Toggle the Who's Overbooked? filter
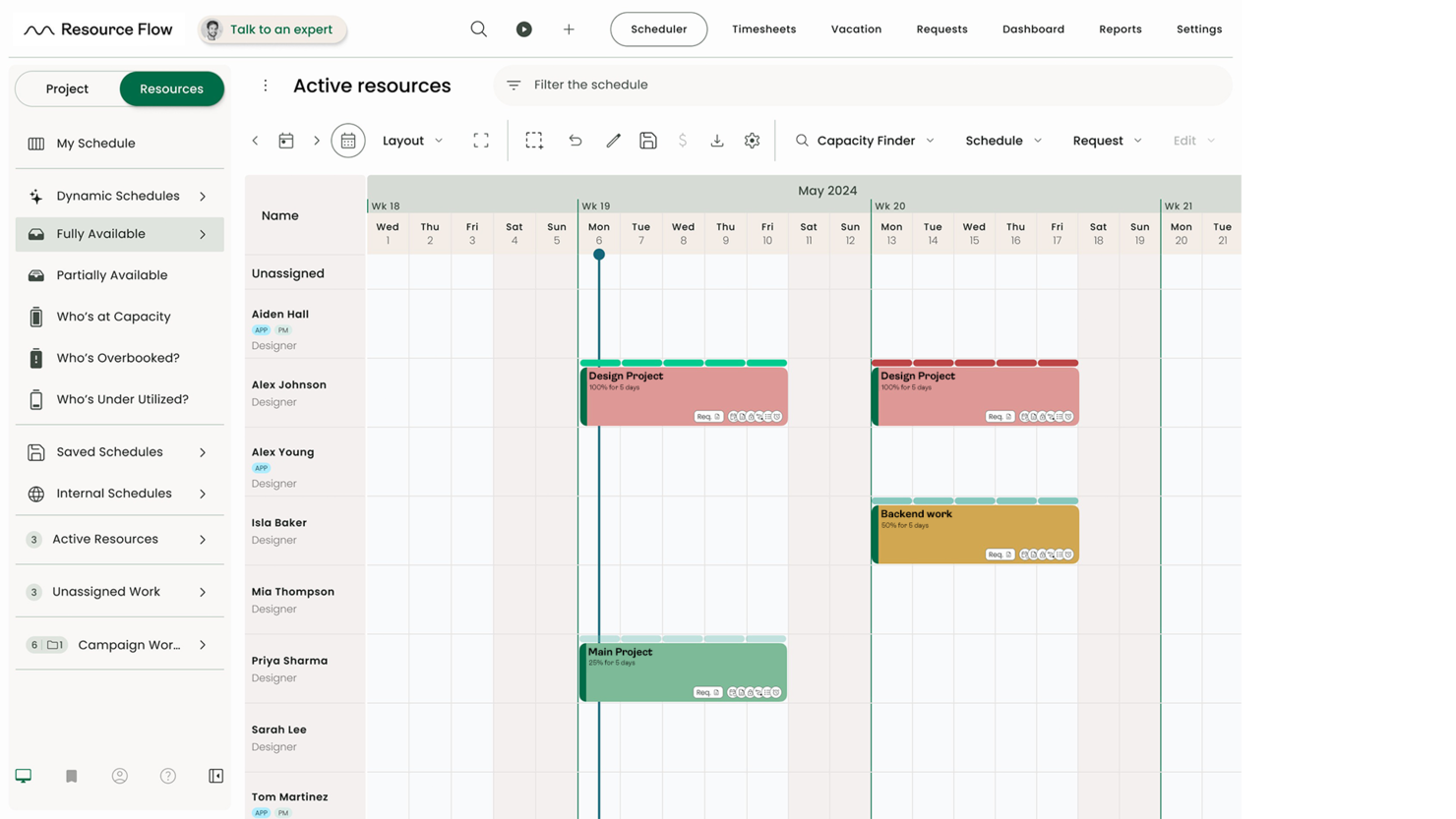 pos(119,357)
